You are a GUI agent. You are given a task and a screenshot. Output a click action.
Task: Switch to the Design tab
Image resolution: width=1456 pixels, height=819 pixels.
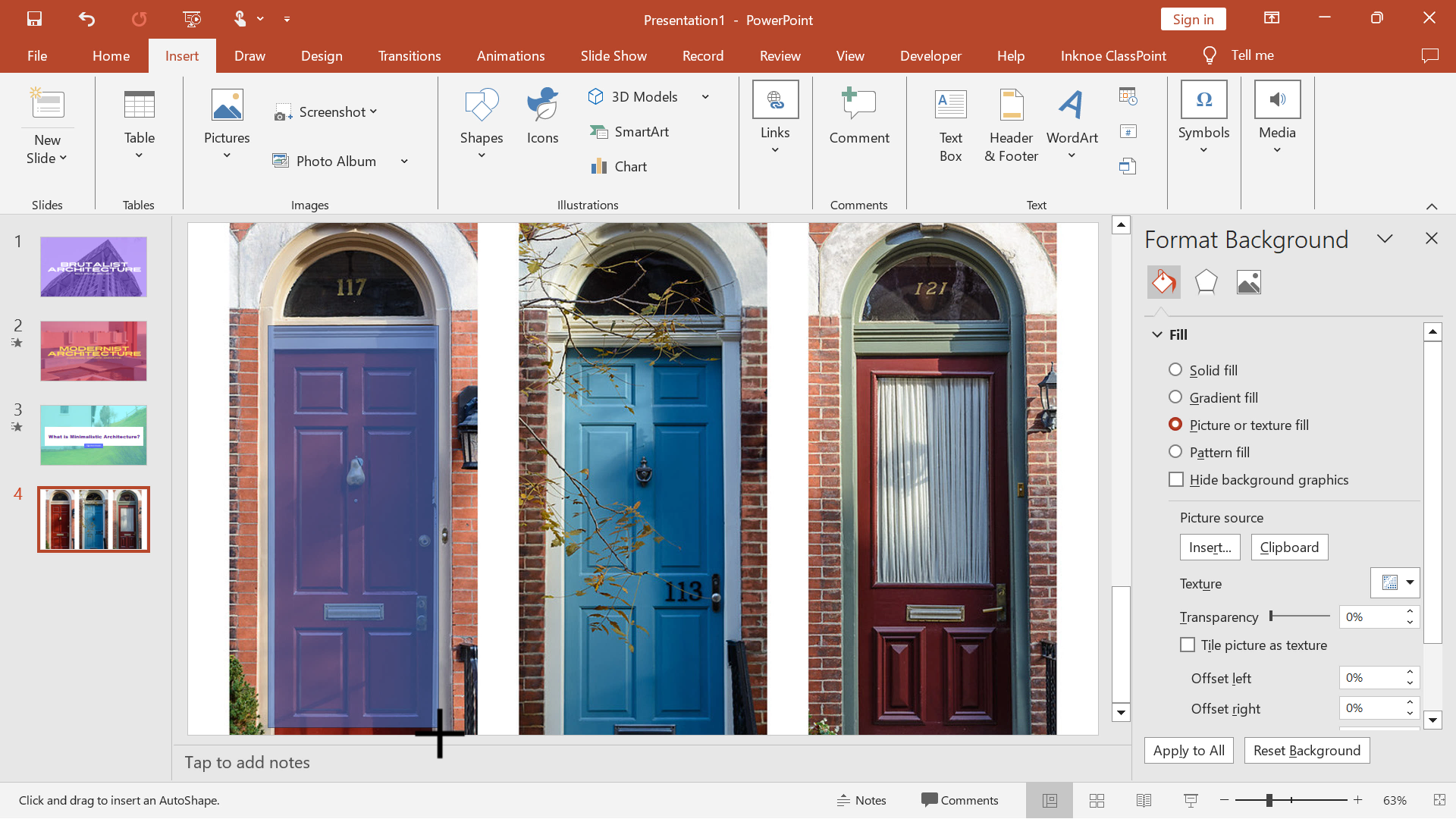[x=322, y=55]
